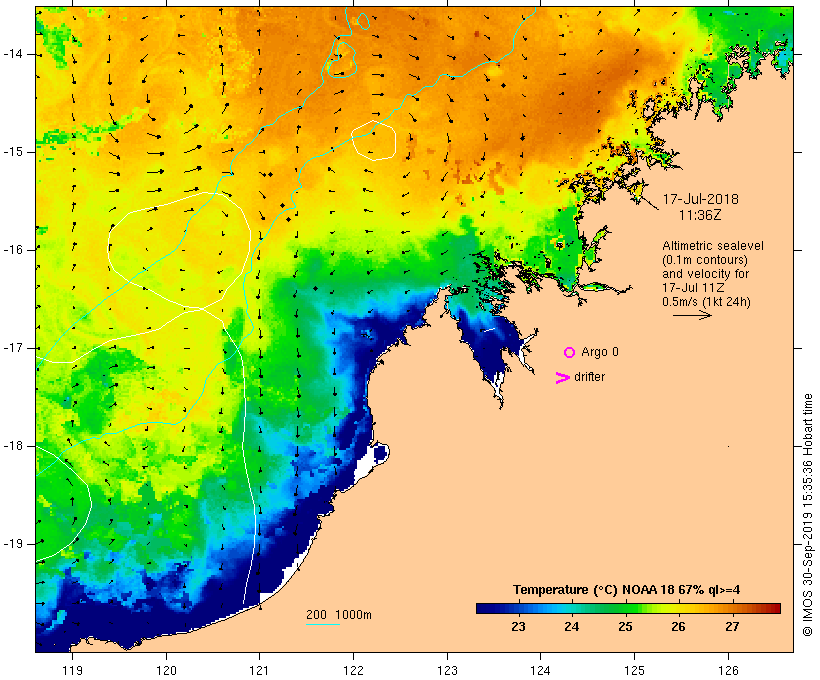The height and width of the screenshot is (680, 820).
Task: Click the longitude axis label 124
Action: click(540, 671)
